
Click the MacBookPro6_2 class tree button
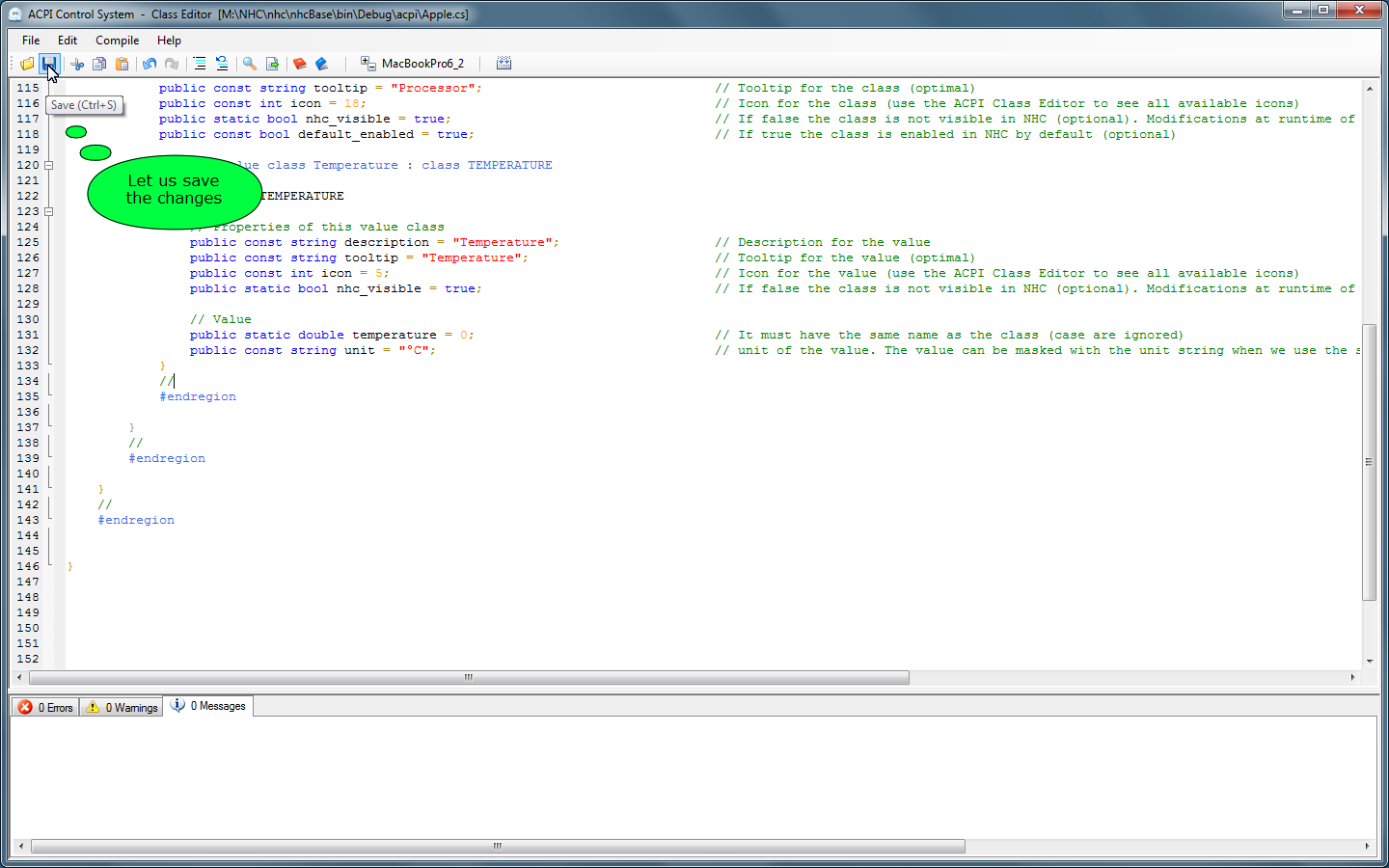(x=413, y=64)
